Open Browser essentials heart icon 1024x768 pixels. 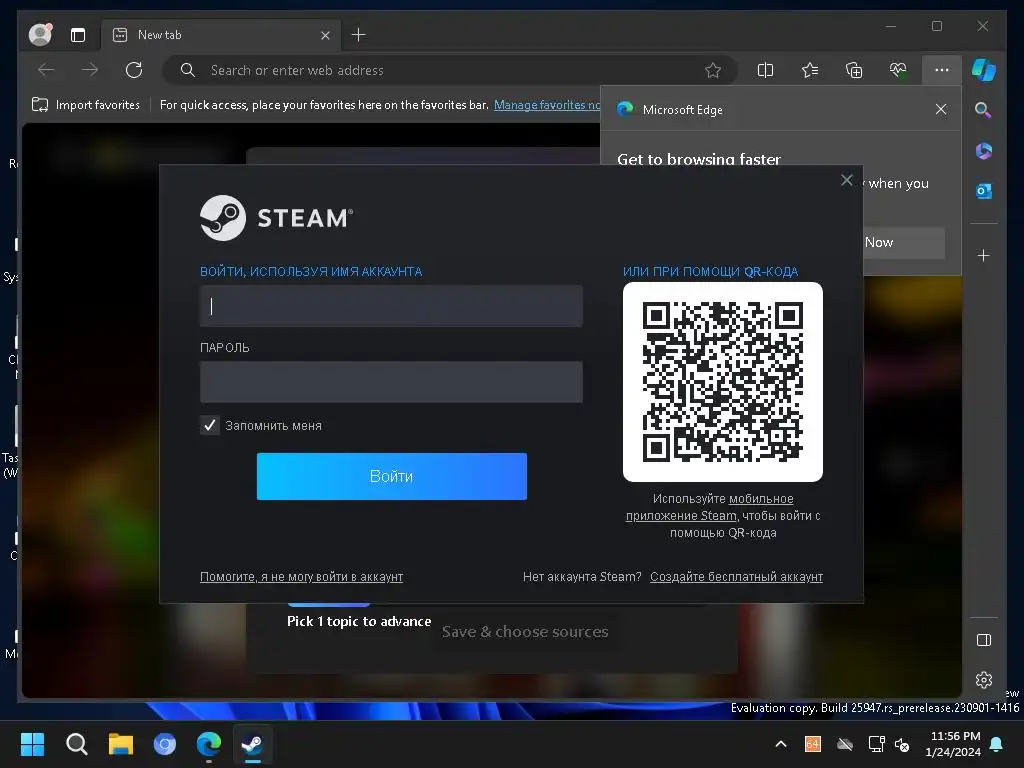(898, 70)
